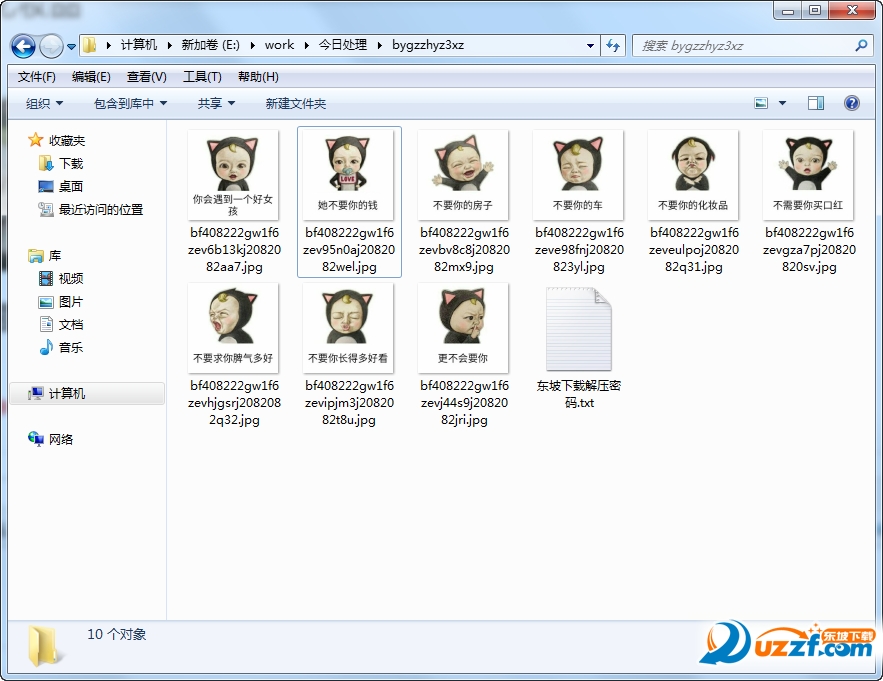
Task: Open the view options dropdown arrow
Action: click(x=782, y=103)
